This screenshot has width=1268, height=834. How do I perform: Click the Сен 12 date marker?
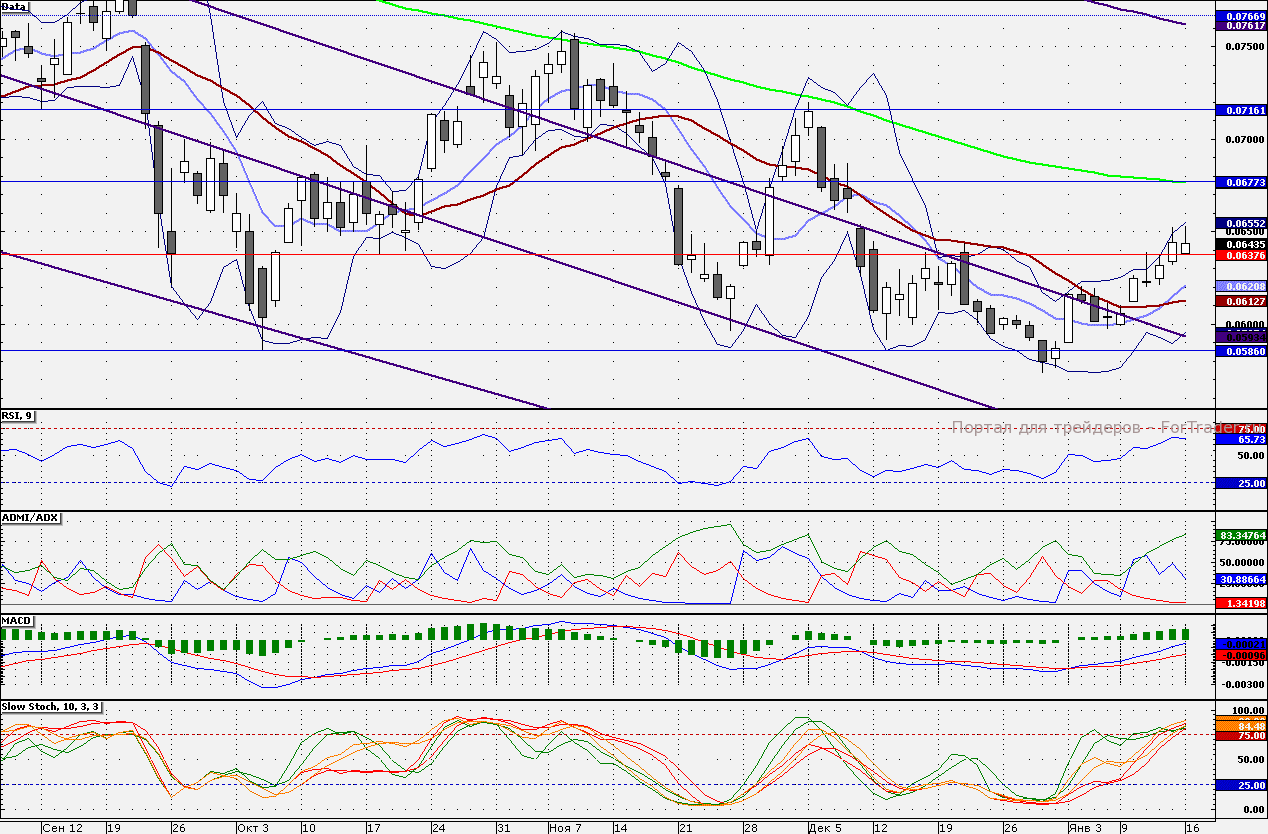pos(62,828)
